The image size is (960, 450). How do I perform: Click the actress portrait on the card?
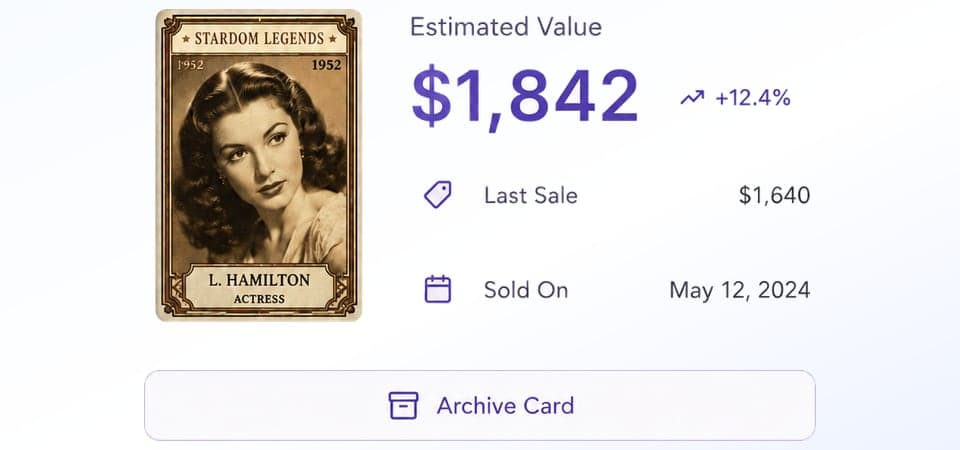(x=259, y=165)
